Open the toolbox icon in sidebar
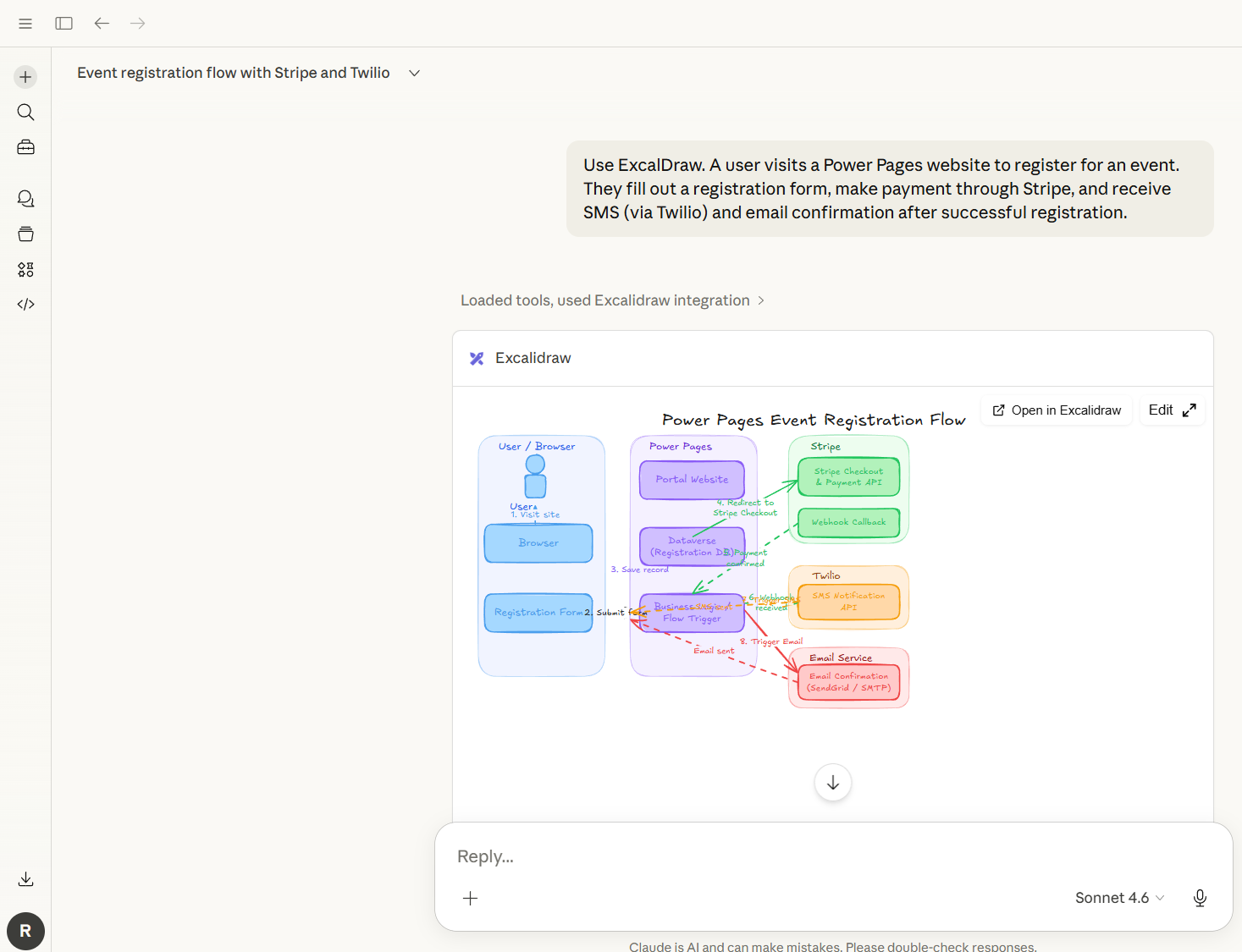1242x952 pixels. (25, 147)
